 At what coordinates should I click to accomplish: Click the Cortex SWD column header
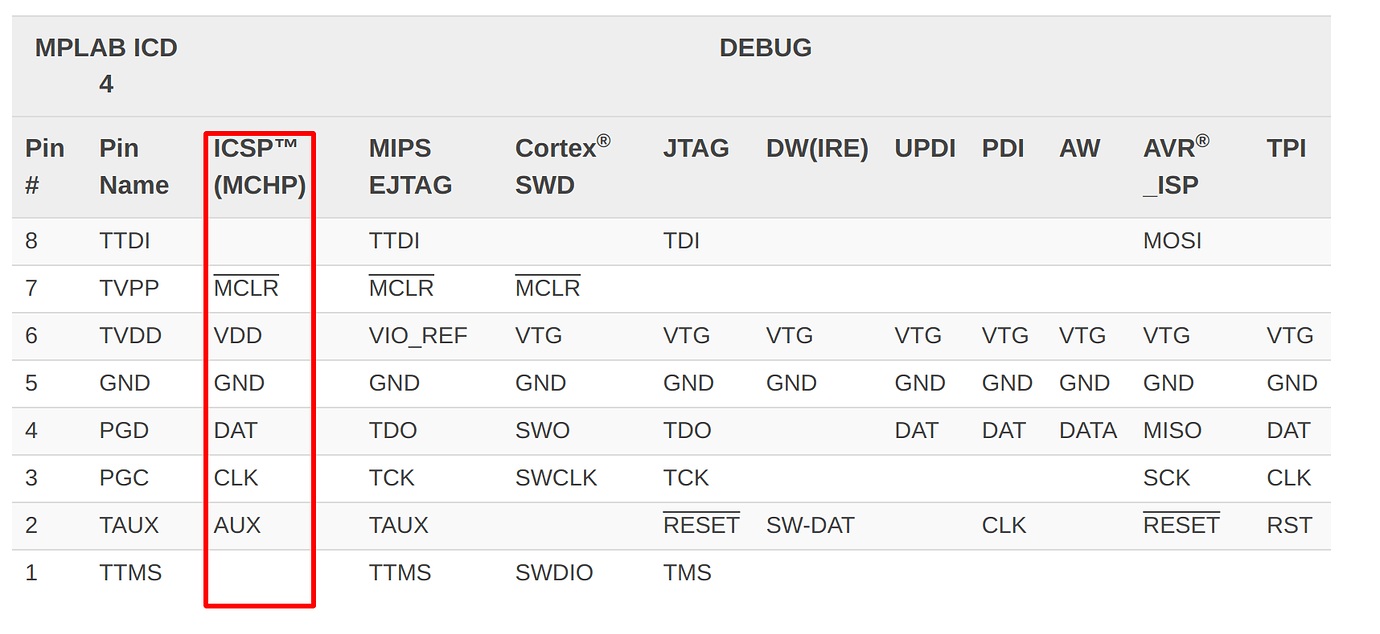[562, 167]
